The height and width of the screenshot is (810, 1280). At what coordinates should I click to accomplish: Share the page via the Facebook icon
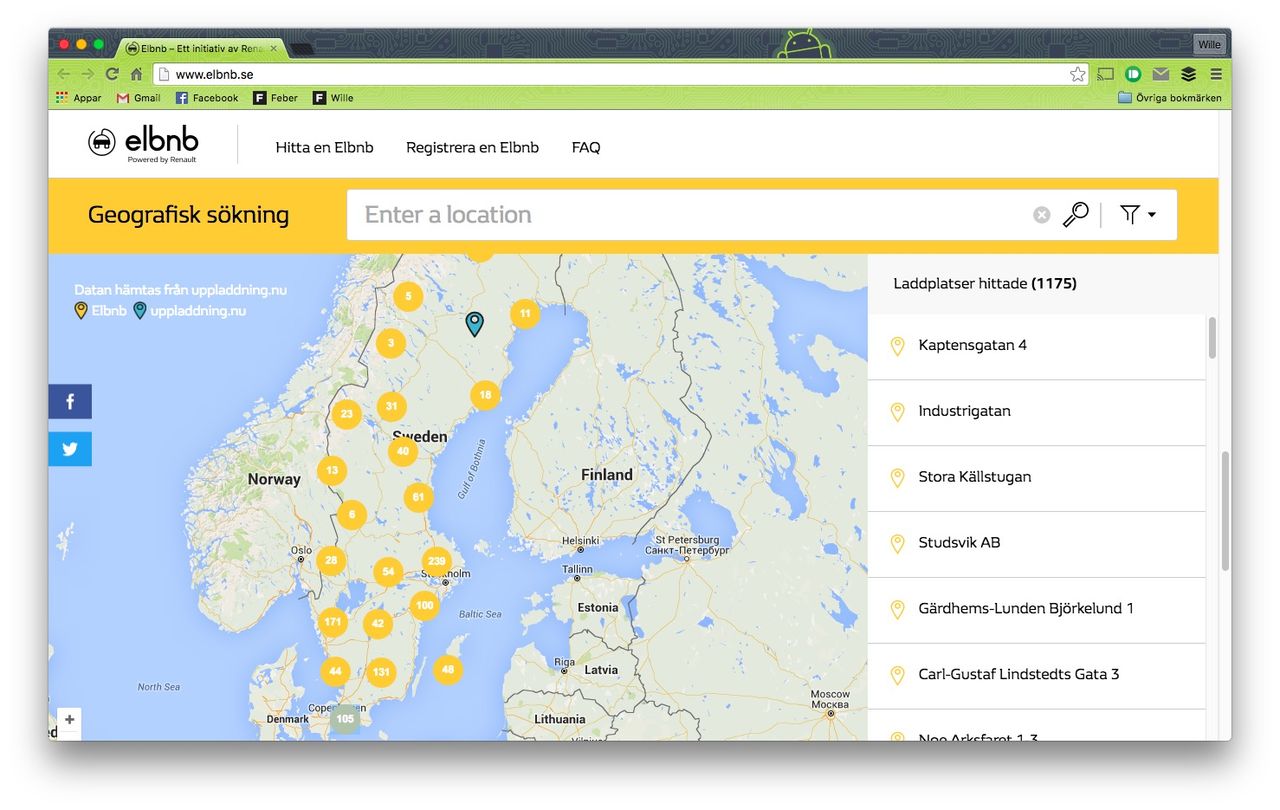[69, 401]
